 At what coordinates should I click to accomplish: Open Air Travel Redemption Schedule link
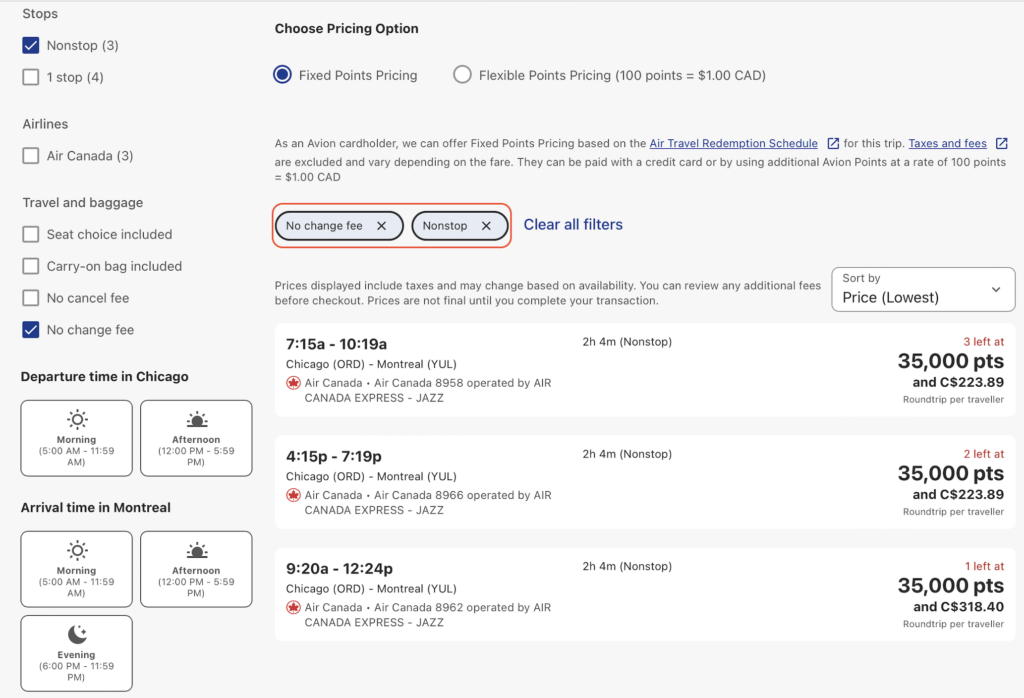[x=733, y=144]
